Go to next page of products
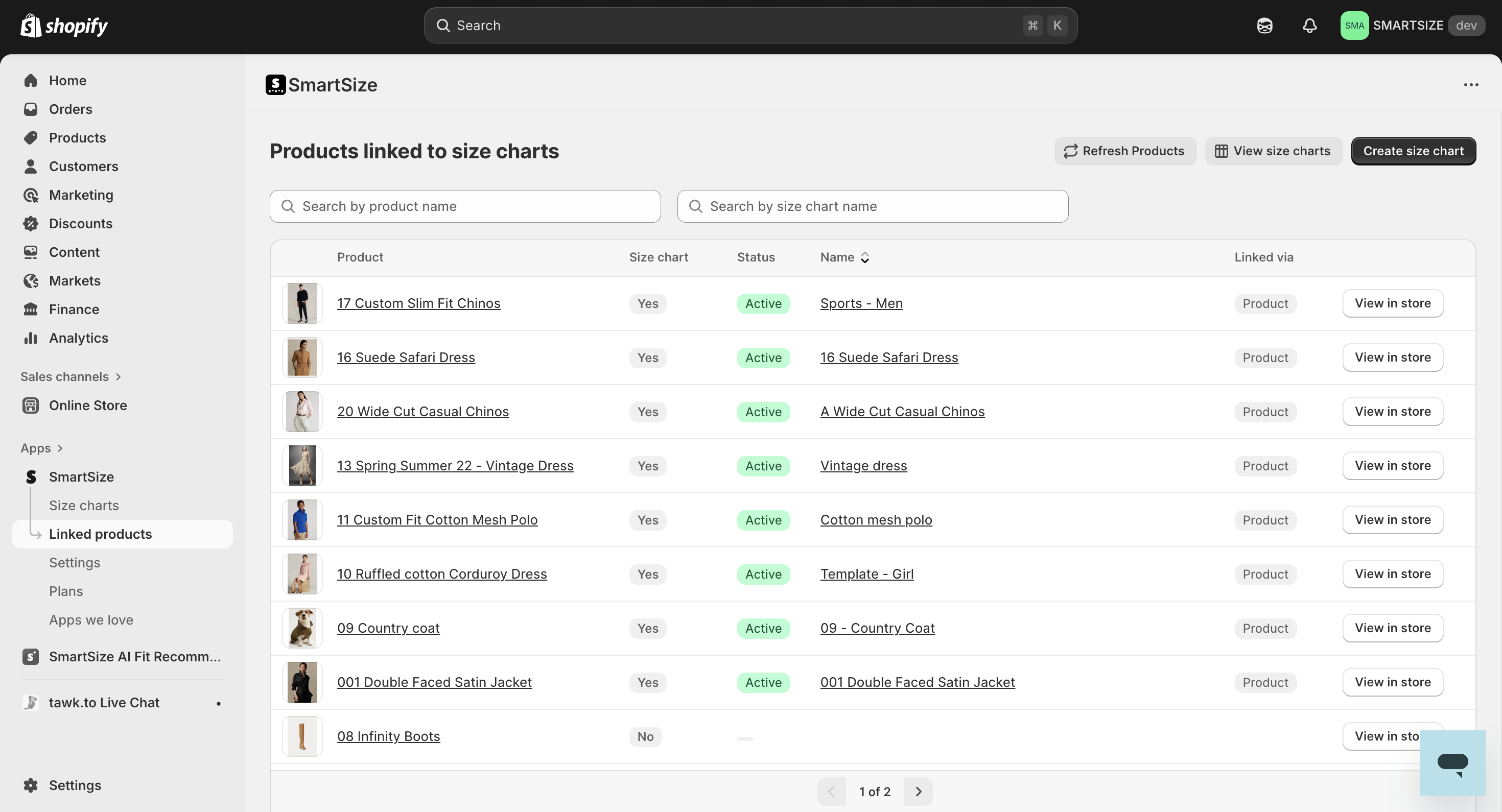1502x812 pixels. click(x=918, y=792)
